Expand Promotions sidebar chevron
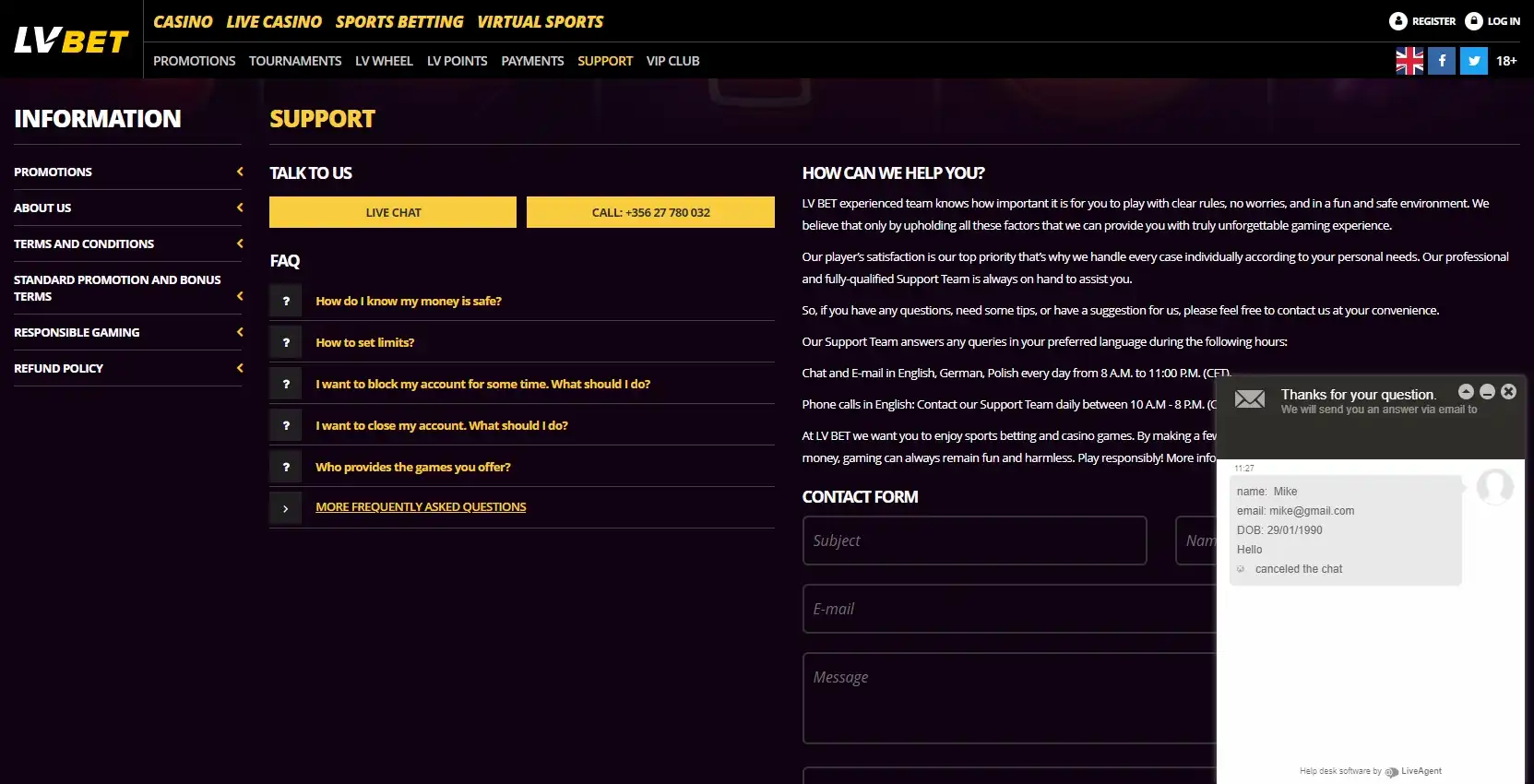This screenshot has height=784, width=1534. point(240,172)
